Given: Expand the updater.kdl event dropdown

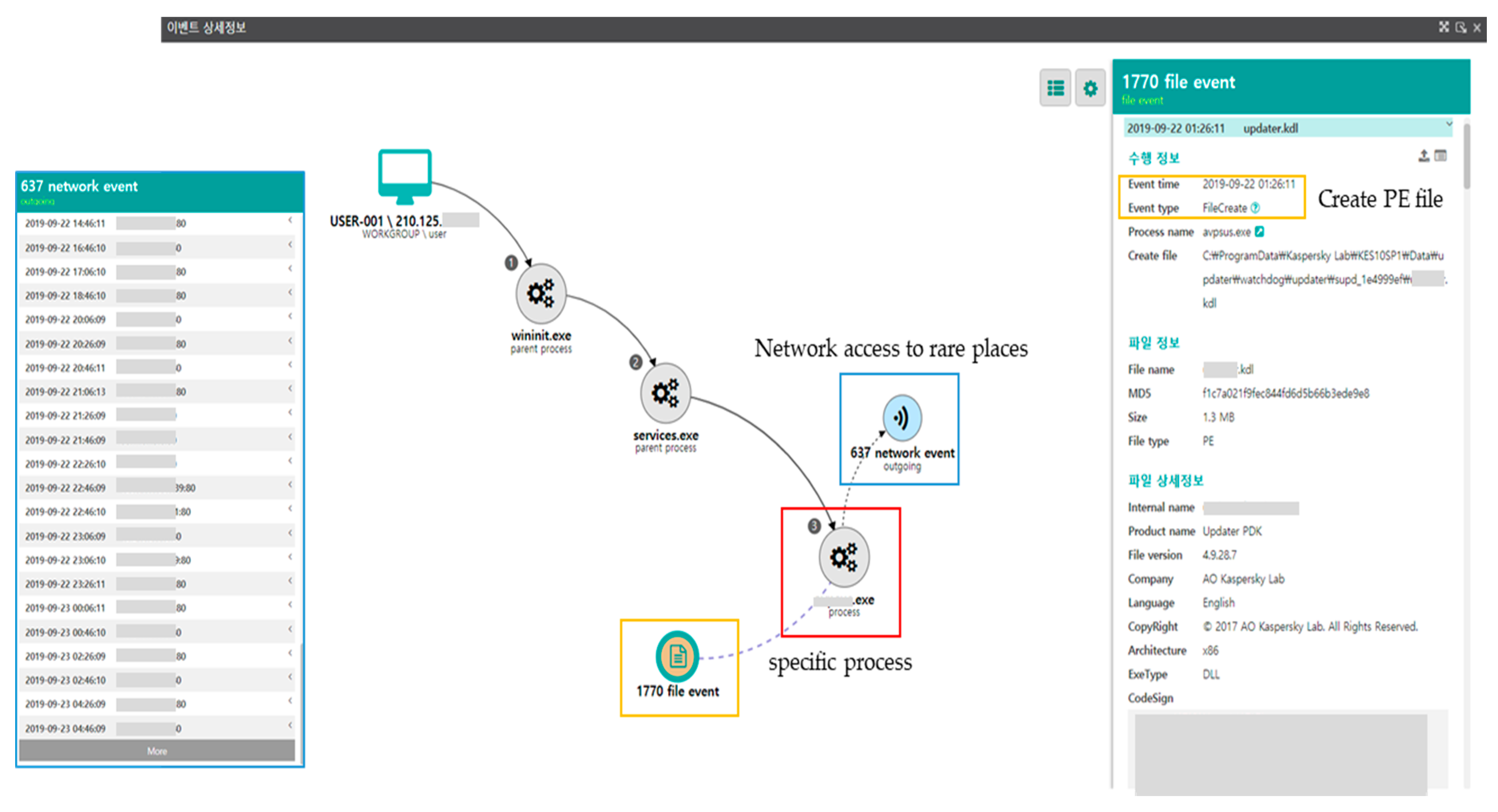Looking at the screenshot, I should point(1449,124).
